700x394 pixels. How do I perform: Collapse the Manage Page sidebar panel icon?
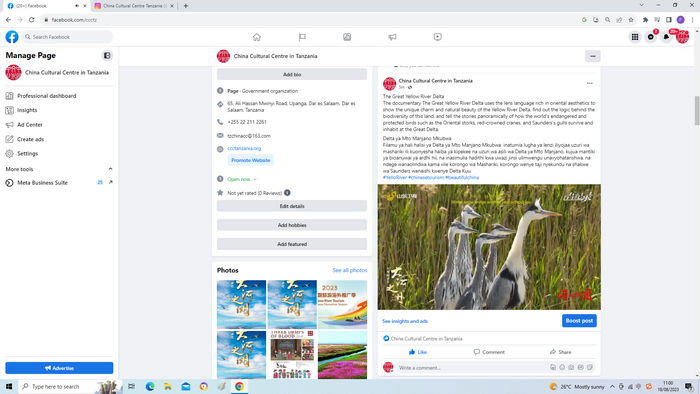coord(107,55)
